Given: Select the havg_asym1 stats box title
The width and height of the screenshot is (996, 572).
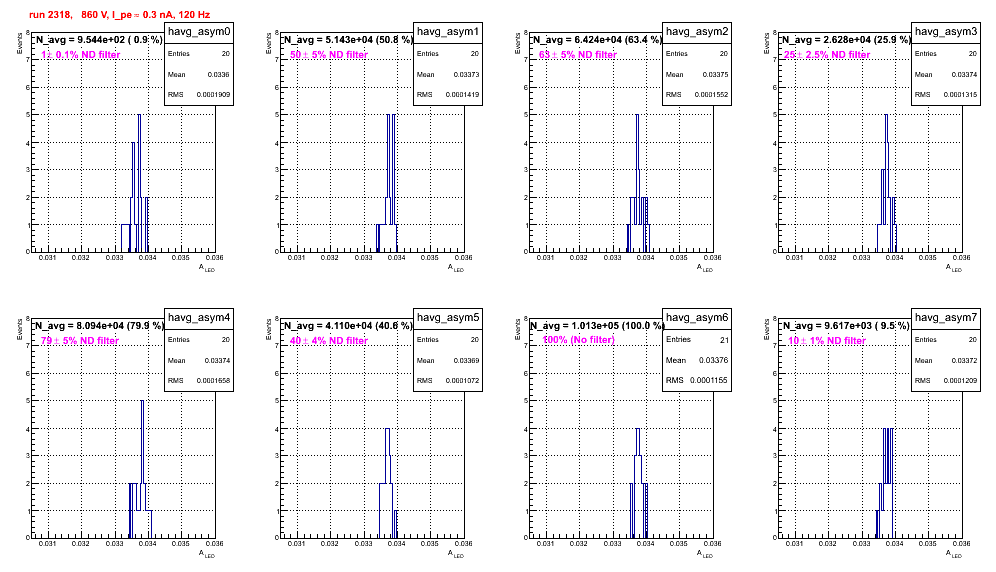Looking at the screenshot, I should (x=448, y=32).
